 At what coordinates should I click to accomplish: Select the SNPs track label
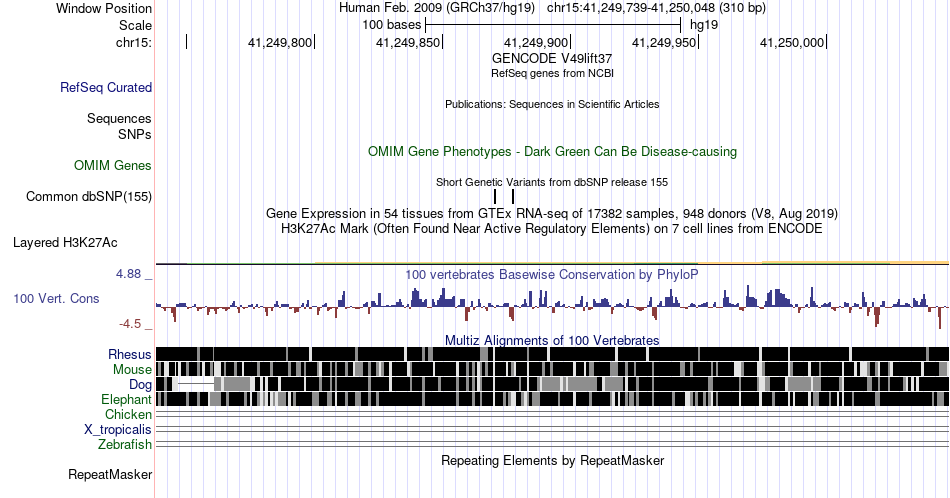click(x=135, y=134)
